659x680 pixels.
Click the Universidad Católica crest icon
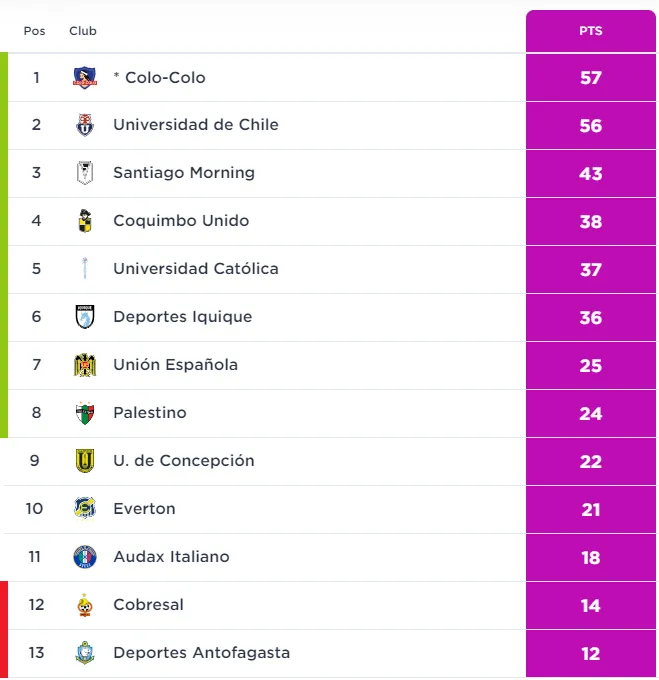tap(85, 269)
